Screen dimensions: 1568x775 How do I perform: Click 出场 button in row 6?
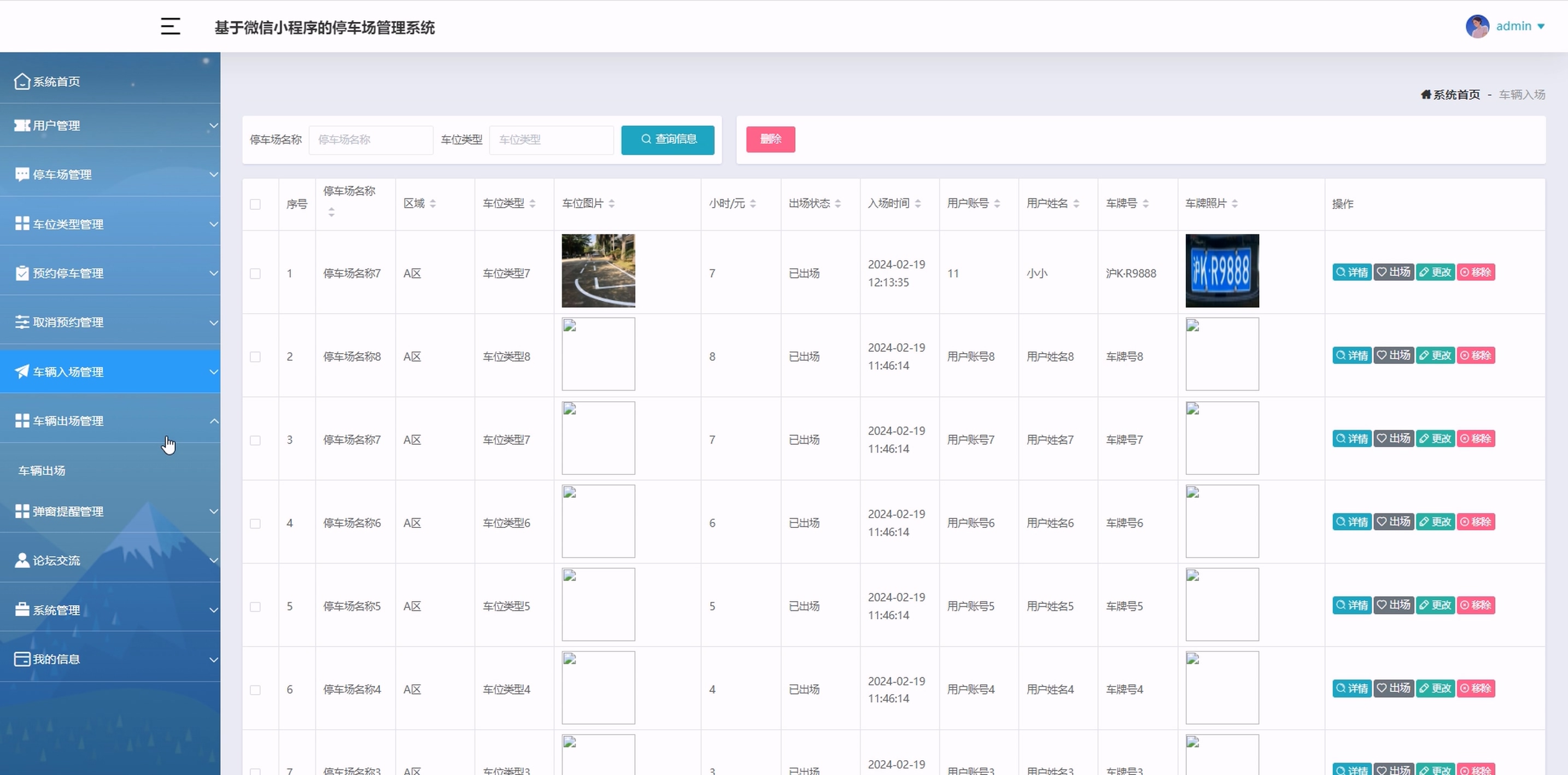pos(1393,689)
